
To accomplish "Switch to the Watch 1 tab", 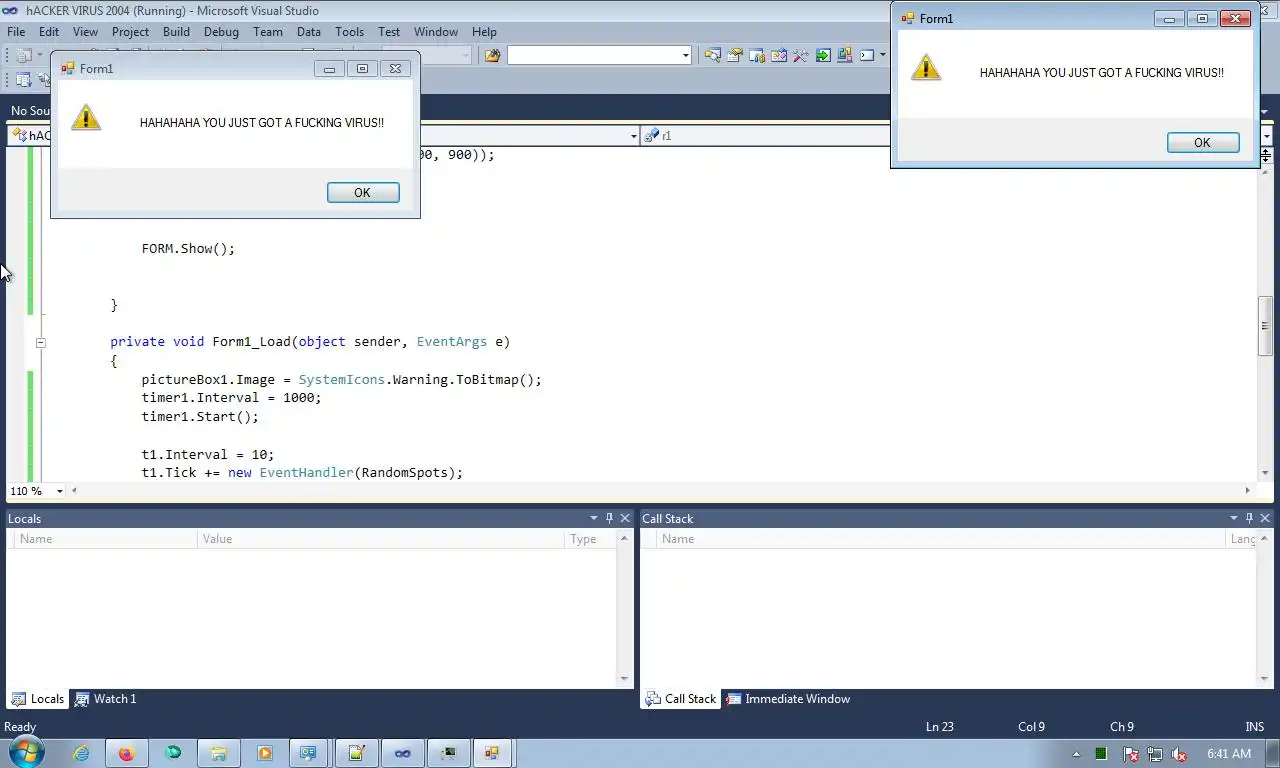I will [106, 699].
